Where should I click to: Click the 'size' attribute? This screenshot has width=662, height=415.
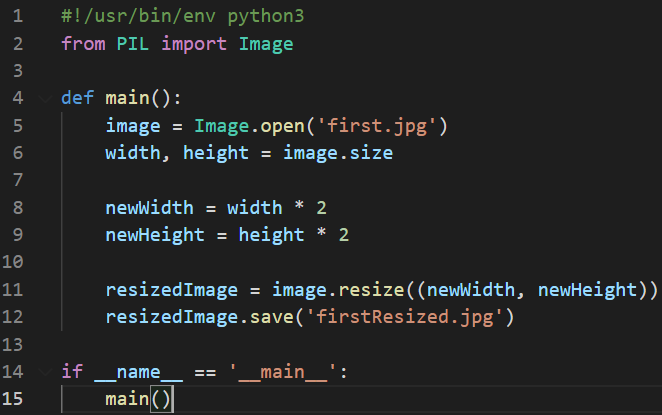tap(371, 153)
